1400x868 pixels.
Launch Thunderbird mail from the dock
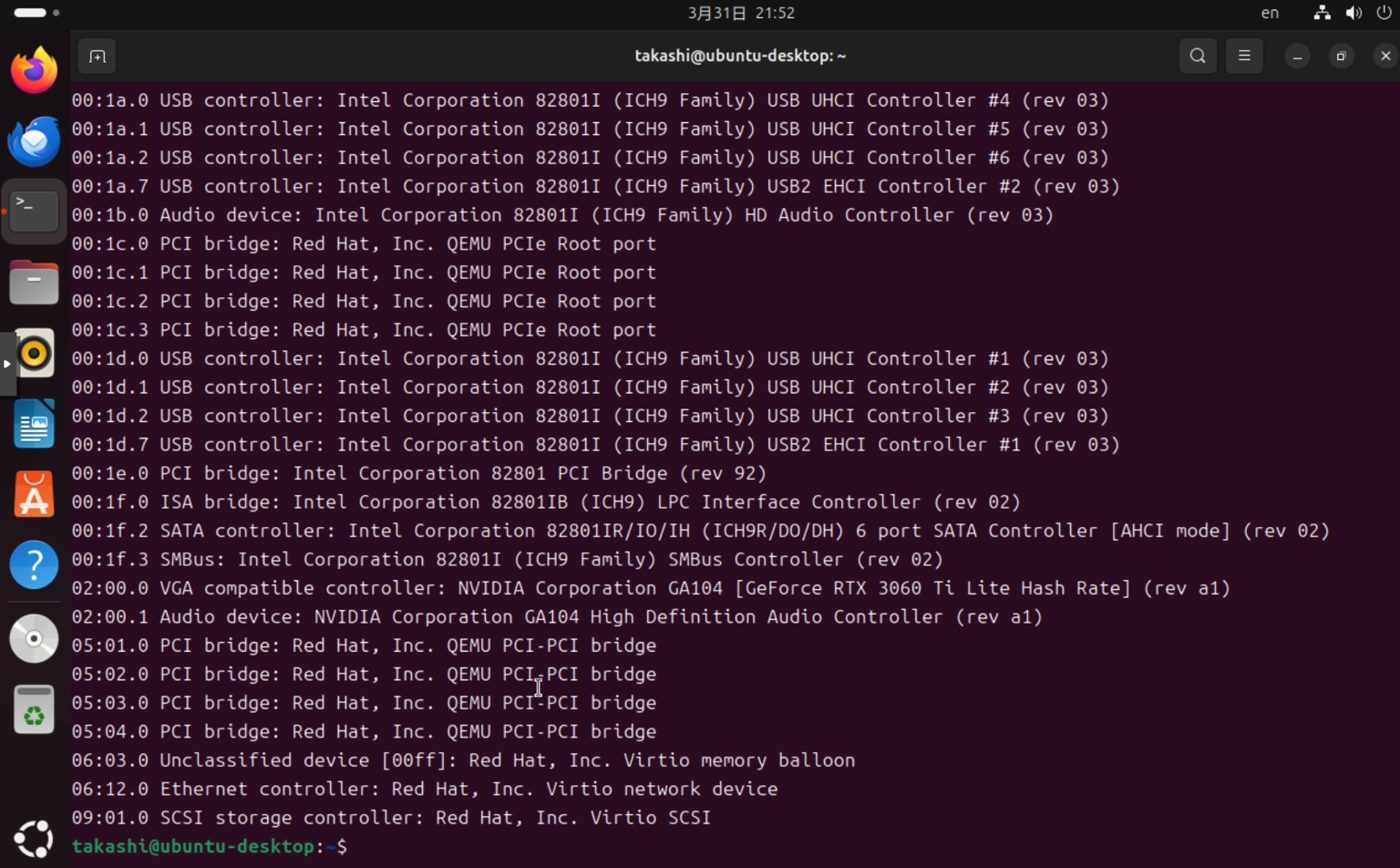(x=34, y=141)
